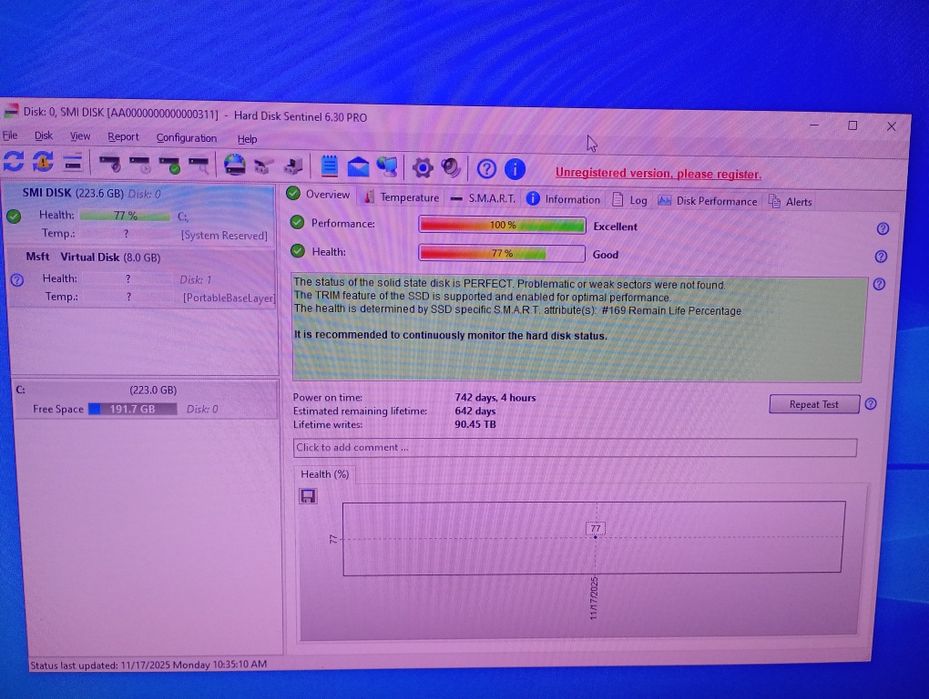Click the disk list view toolbar icon
Image resolution: width=929 pixels, height=699 pixels.
coord(72,162)
